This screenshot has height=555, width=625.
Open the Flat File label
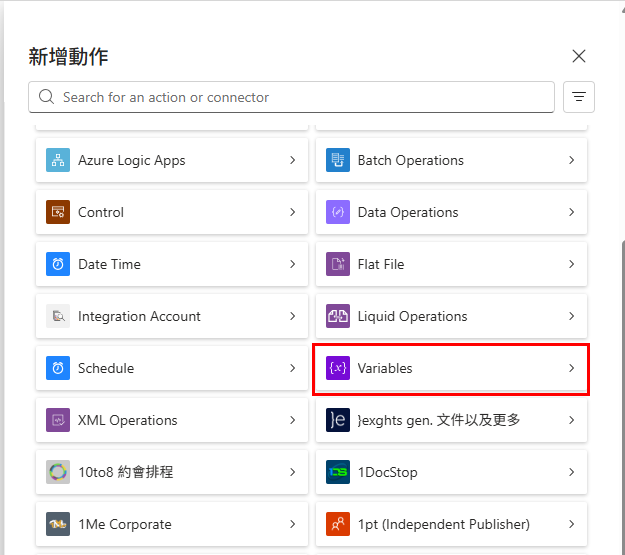coord(381,264)
